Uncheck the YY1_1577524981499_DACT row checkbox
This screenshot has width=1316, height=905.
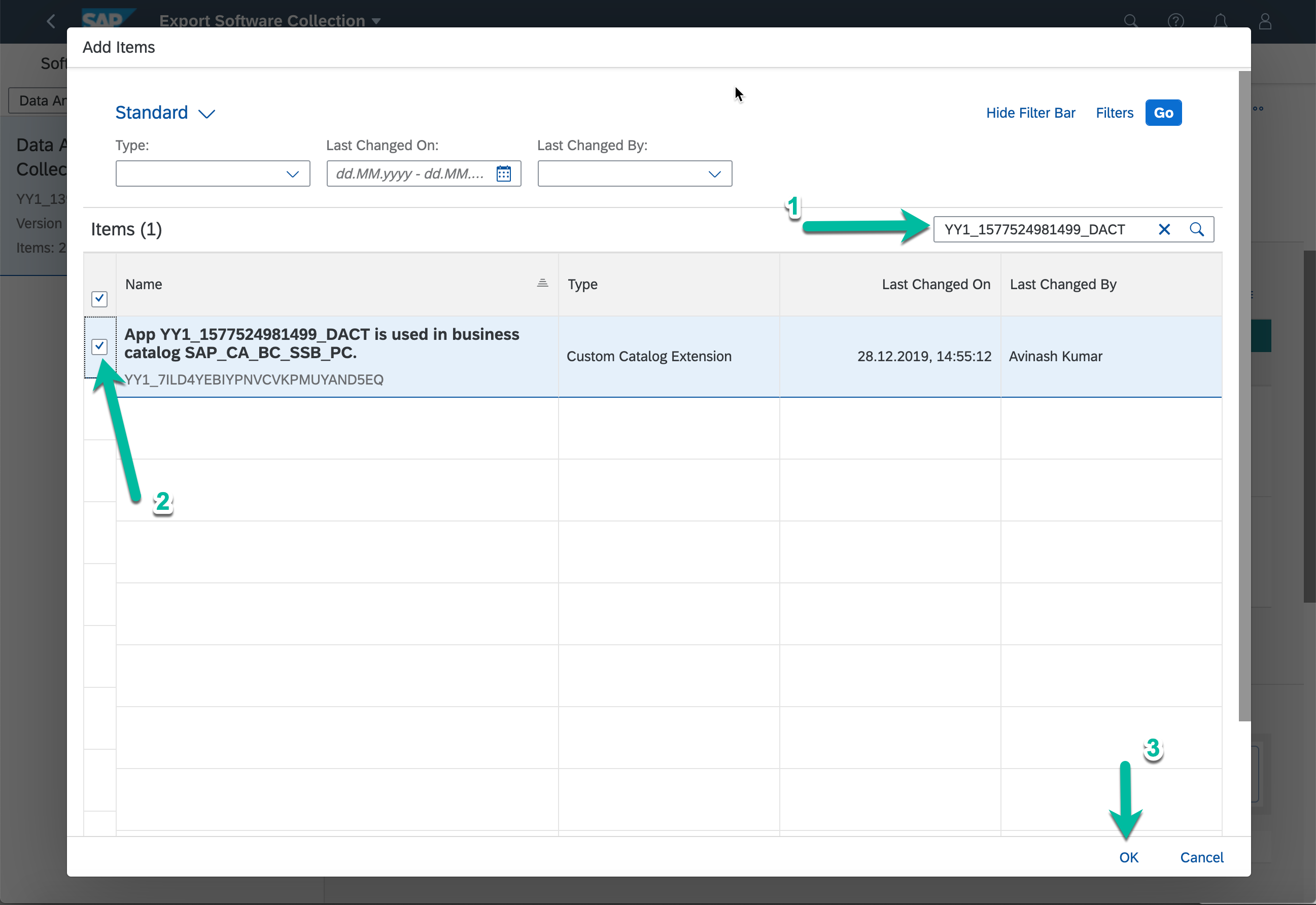(x=99, y=346)
